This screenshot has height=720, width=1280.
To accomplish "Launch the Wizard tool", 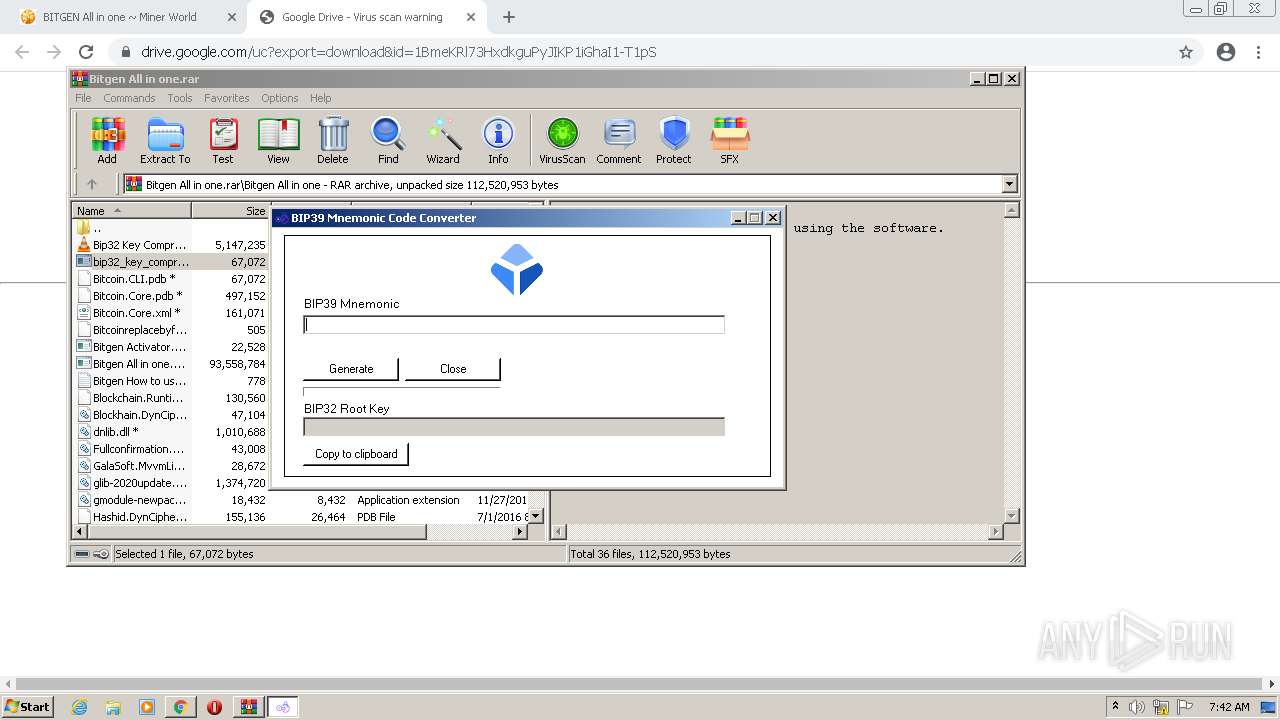I will pos(443,140).
